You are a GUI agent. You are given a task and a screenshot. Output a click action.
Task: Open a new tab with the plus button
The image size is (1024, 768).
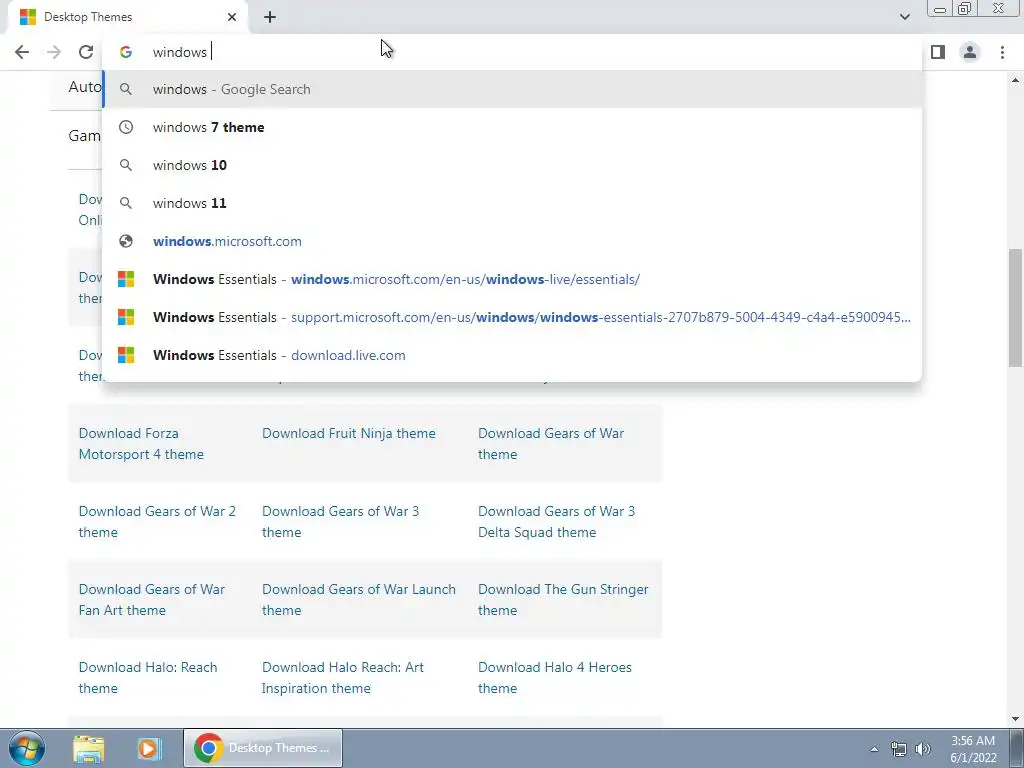(x=270, y=18)
